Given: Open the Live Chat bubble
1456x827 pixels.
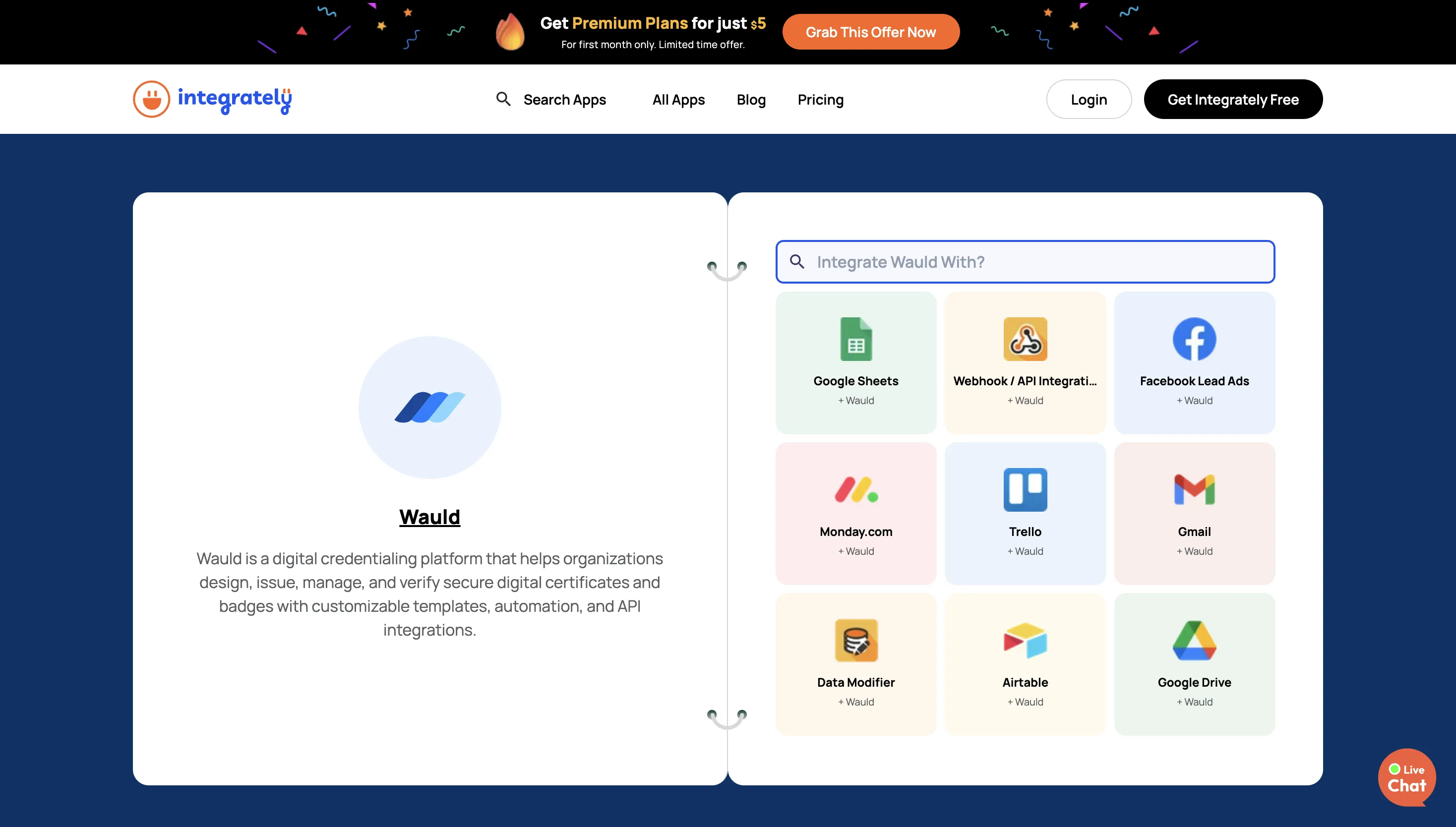Looking at the screenshot, I should click(x=1406, y=777).
